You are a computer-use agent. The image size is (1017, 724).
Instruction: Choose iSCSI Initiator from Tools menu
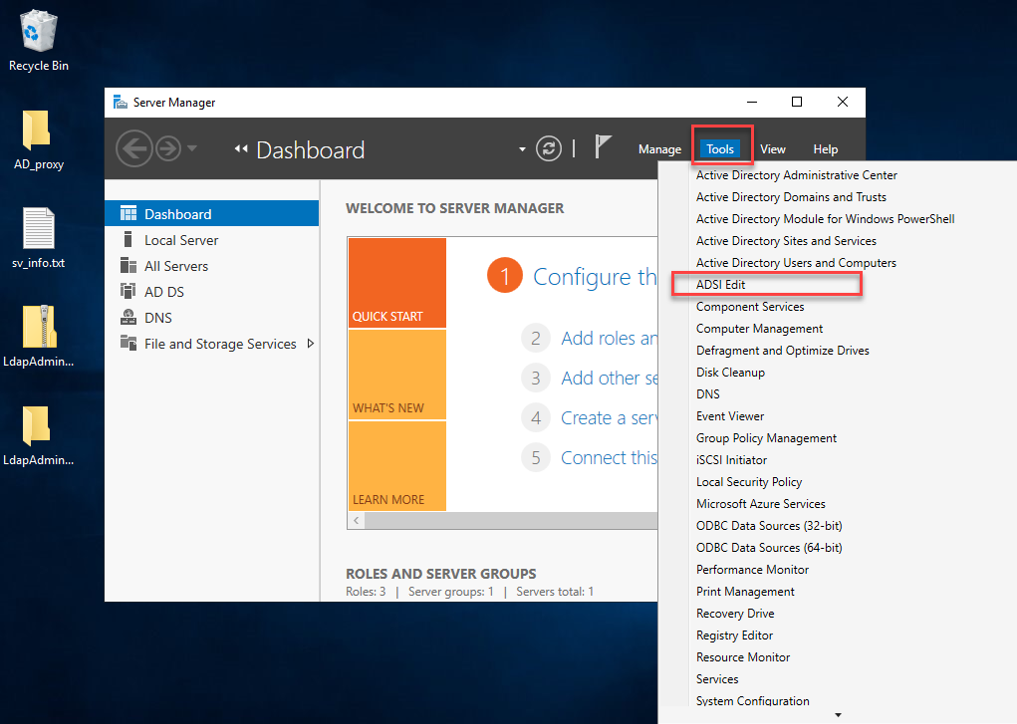[731, 460]
